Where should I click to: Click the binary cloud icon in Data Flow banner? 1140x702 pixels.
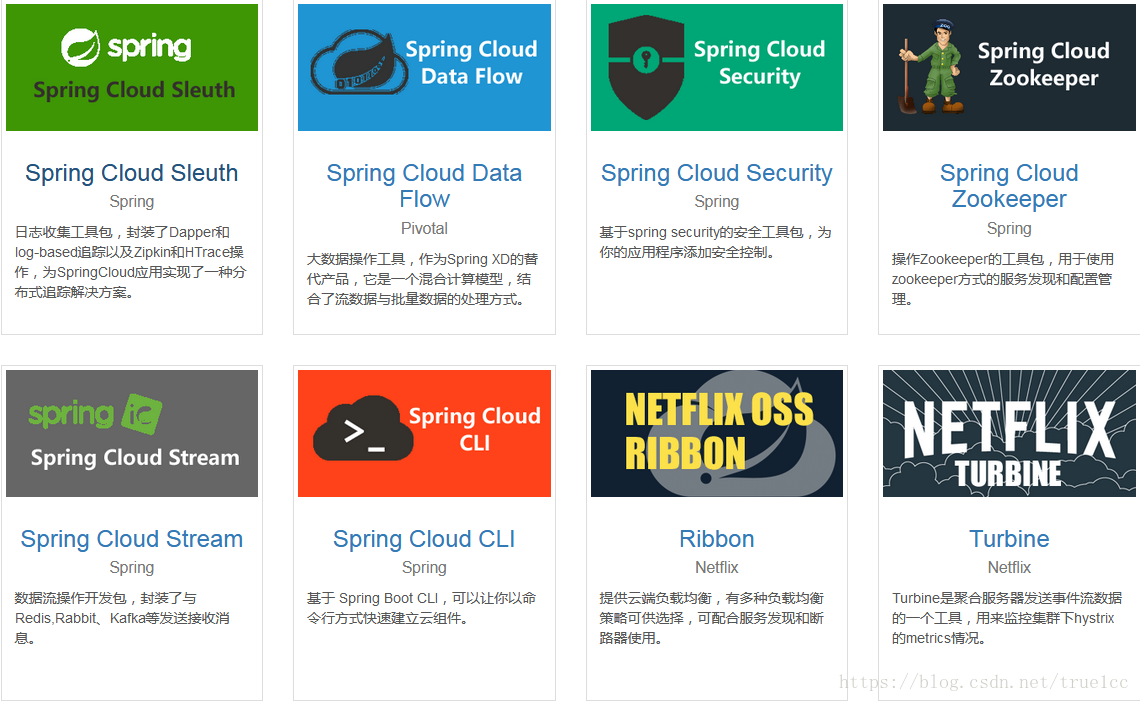[359, 63]
